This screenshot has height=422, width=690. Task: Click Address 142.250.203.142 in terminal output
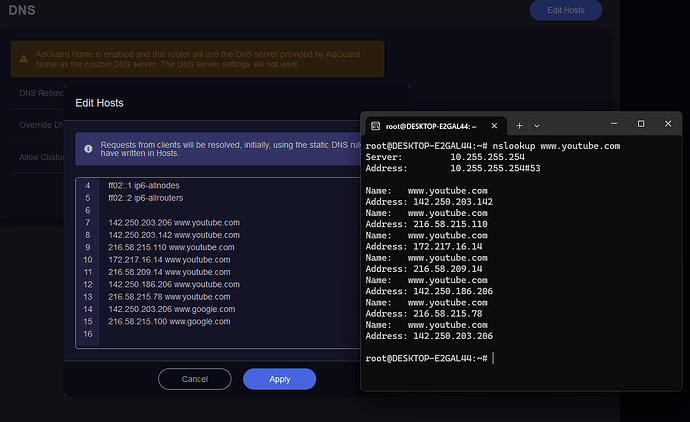[429, 202]
